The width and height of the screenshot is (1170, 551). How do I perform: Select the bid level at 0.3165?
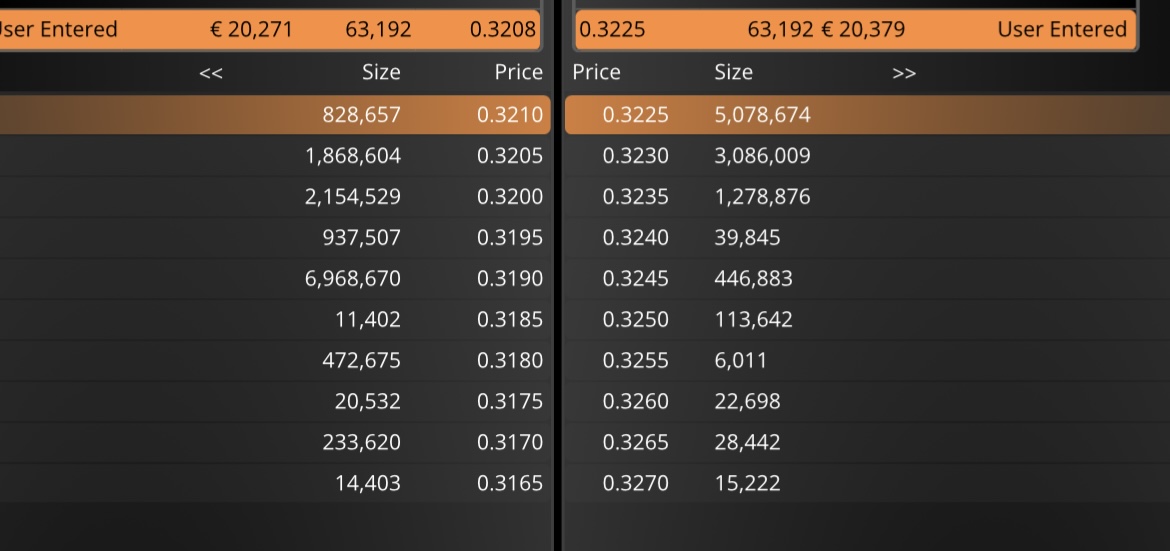coord(275,483)
